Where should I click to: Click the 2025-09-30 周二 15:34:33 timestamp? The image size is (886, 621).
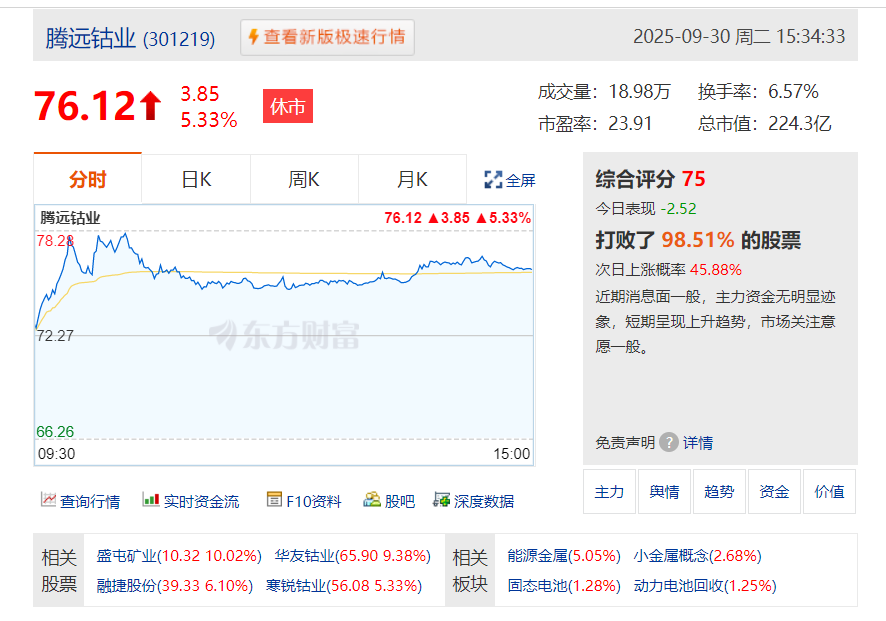[x=739, y=37]
